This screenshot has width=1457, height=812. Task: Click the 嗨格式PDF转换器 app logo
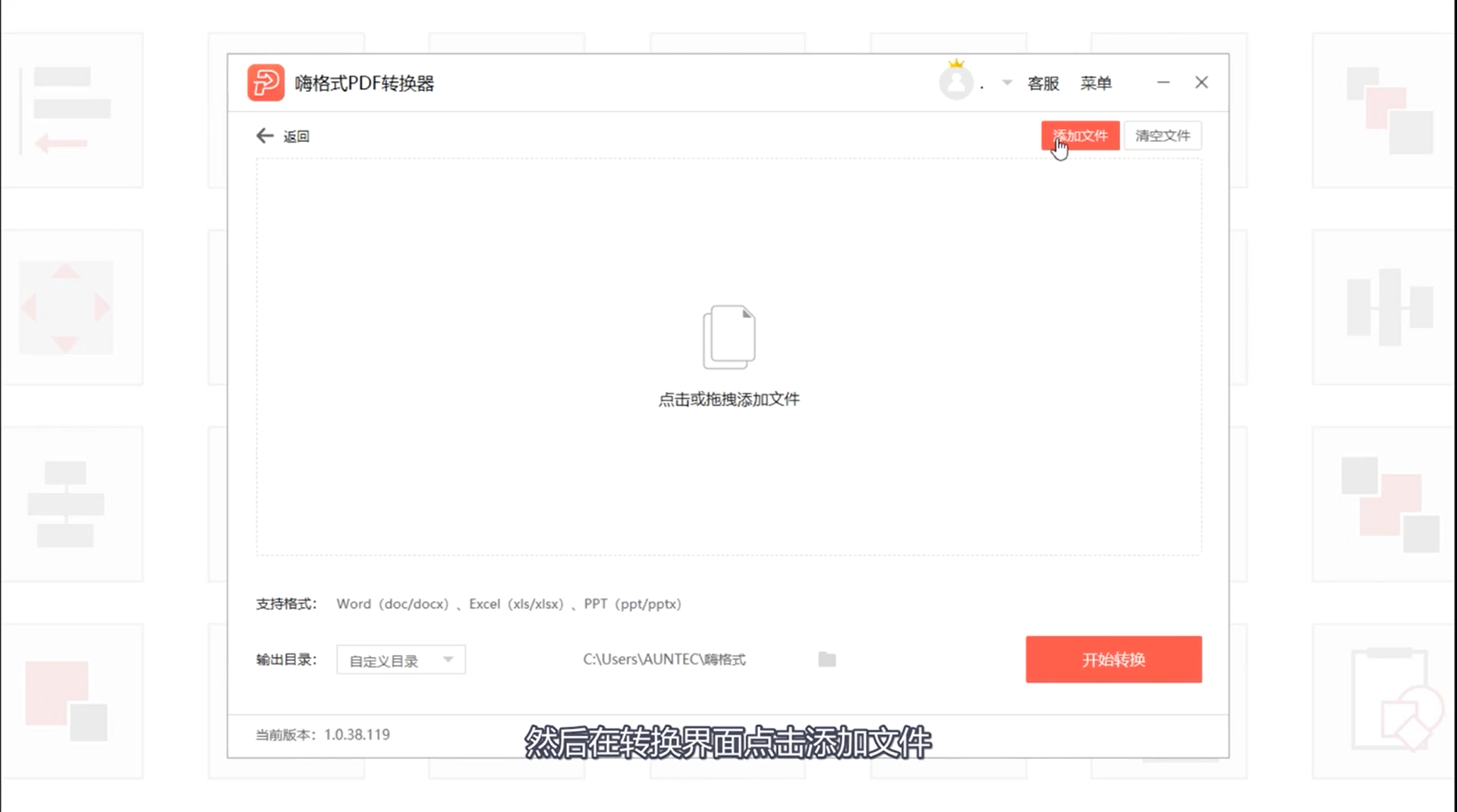click(x=266, y=83)
